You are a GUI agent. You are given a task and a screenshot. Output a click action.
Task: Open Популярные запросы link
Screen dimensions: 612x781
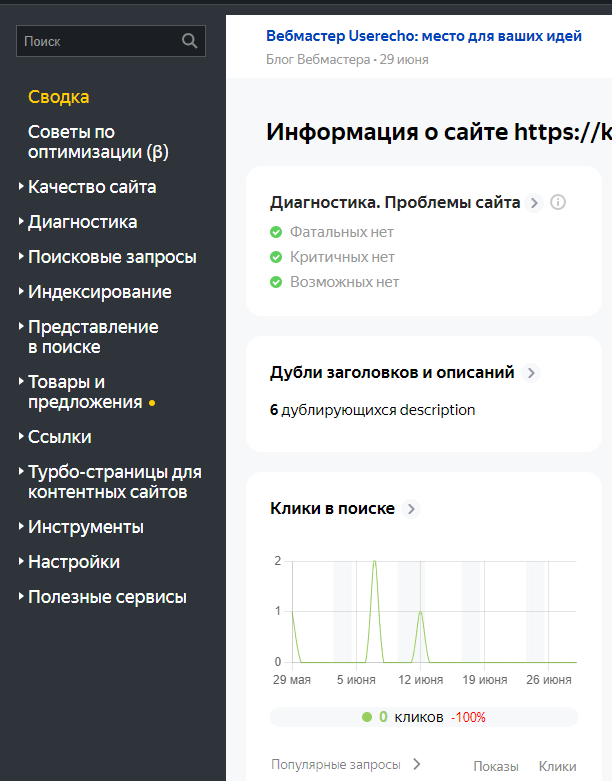pos(336,765)
